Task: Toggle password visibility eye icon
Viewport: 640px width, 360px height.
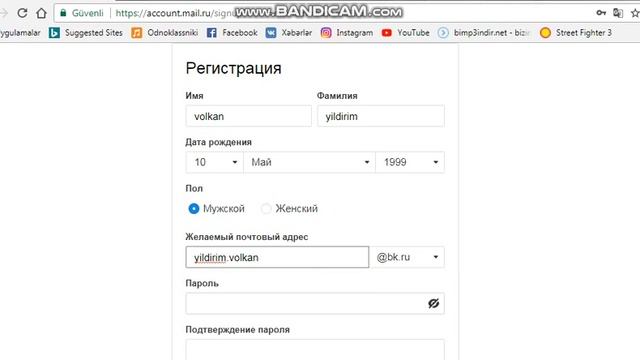Action: click(x=433, y=303)
